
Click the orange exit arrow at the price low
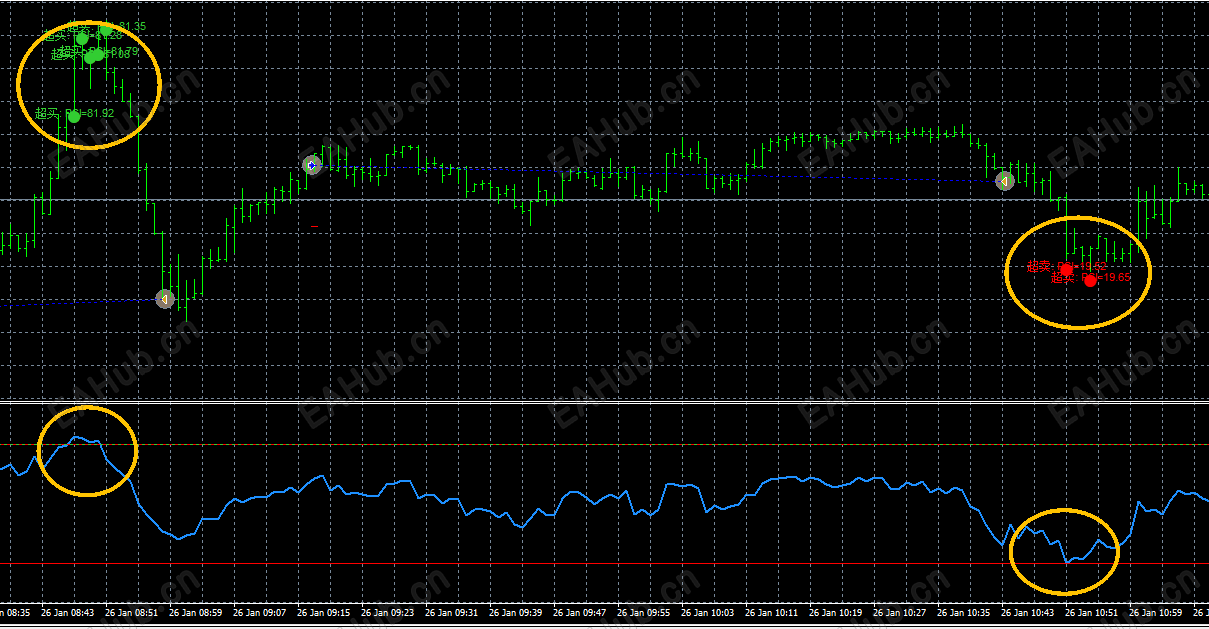point(165,298)
